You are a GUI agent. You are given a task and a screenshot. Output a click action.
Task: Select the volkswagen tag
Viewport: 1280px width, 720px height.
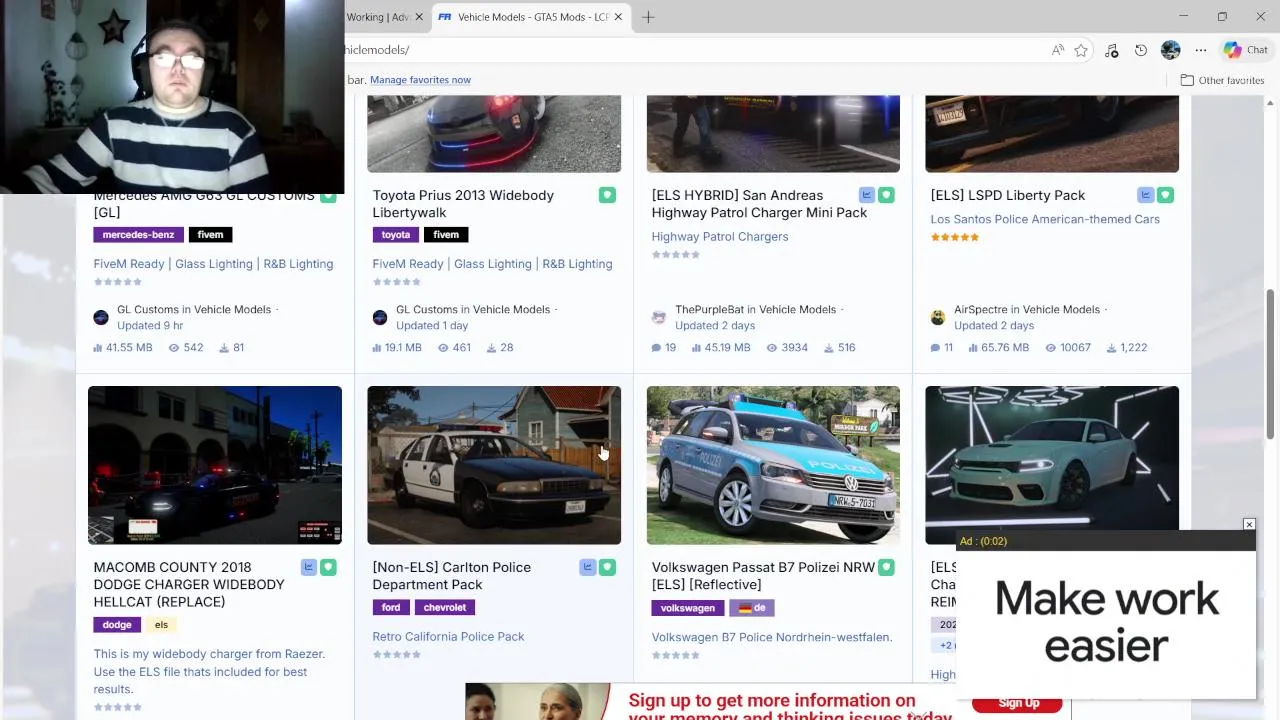click(x=688, y=608)
